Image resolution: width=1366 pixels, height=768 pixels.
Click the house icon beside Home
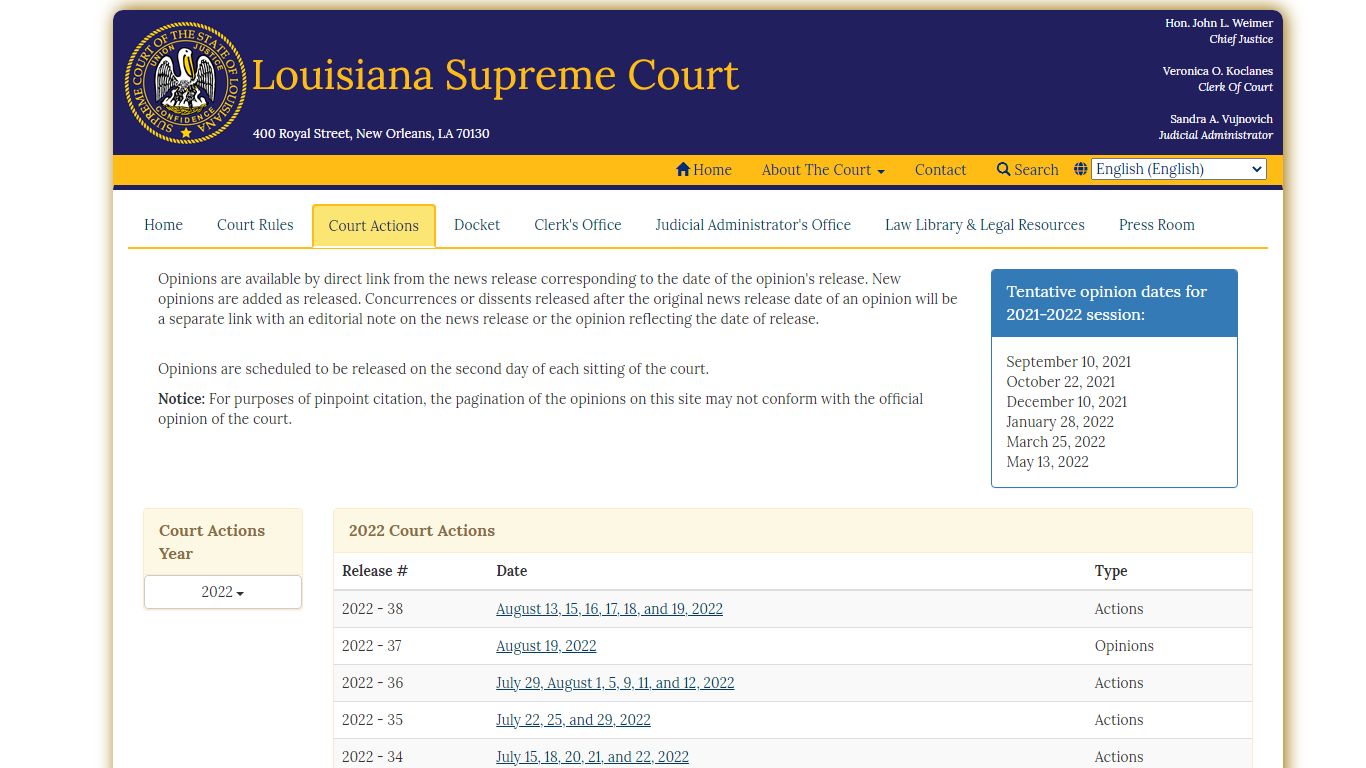[683, 170]
